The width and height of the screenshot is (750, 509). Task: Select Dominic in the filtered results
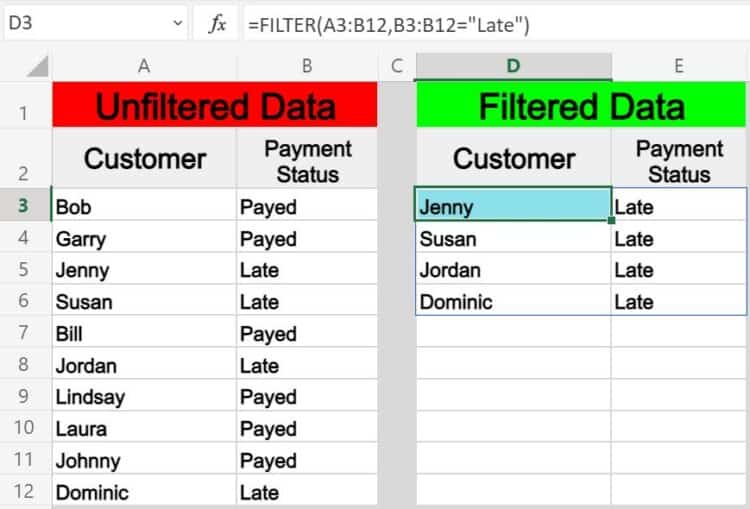tap(513, 300)
